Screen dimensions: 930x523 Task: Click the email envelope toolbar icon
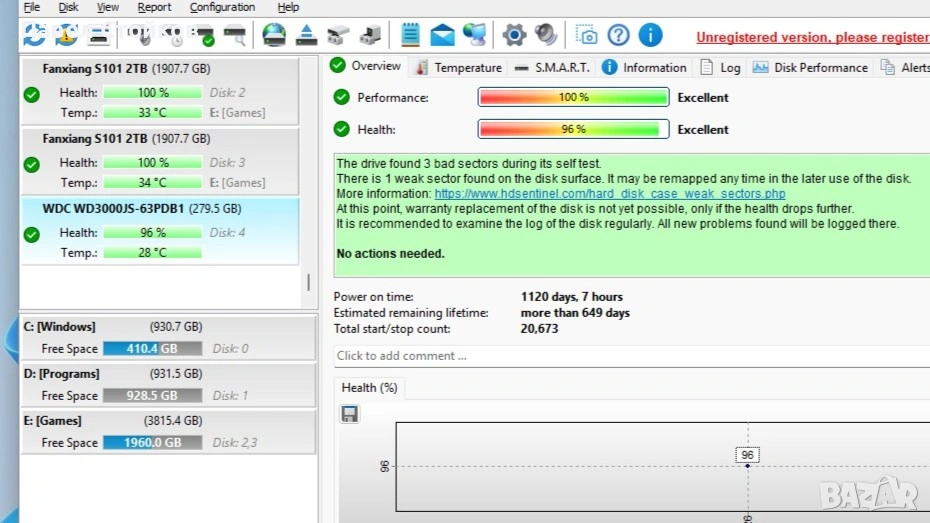pyautogui.click(x=442, y=36)
